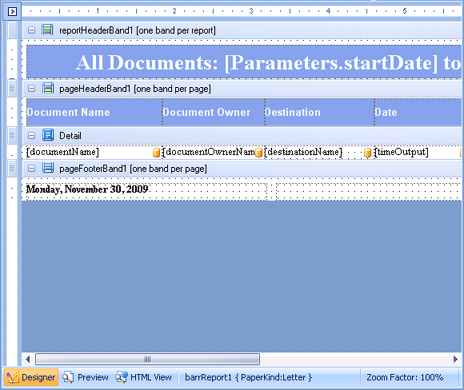Collapse the Detail band
Image resolution: width=464 pixels, height=390 pixels.
31,136
